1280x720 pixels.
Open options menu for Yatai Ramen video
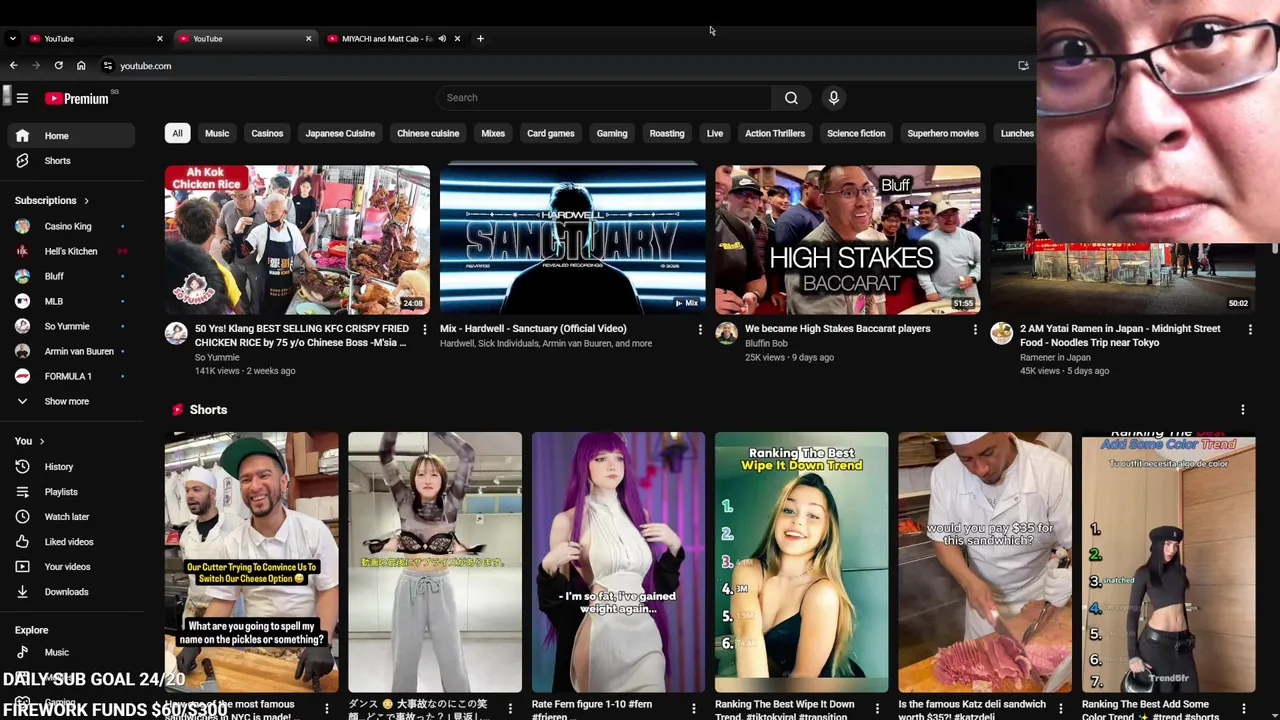pyautogui.click(x=1249, y=329)
